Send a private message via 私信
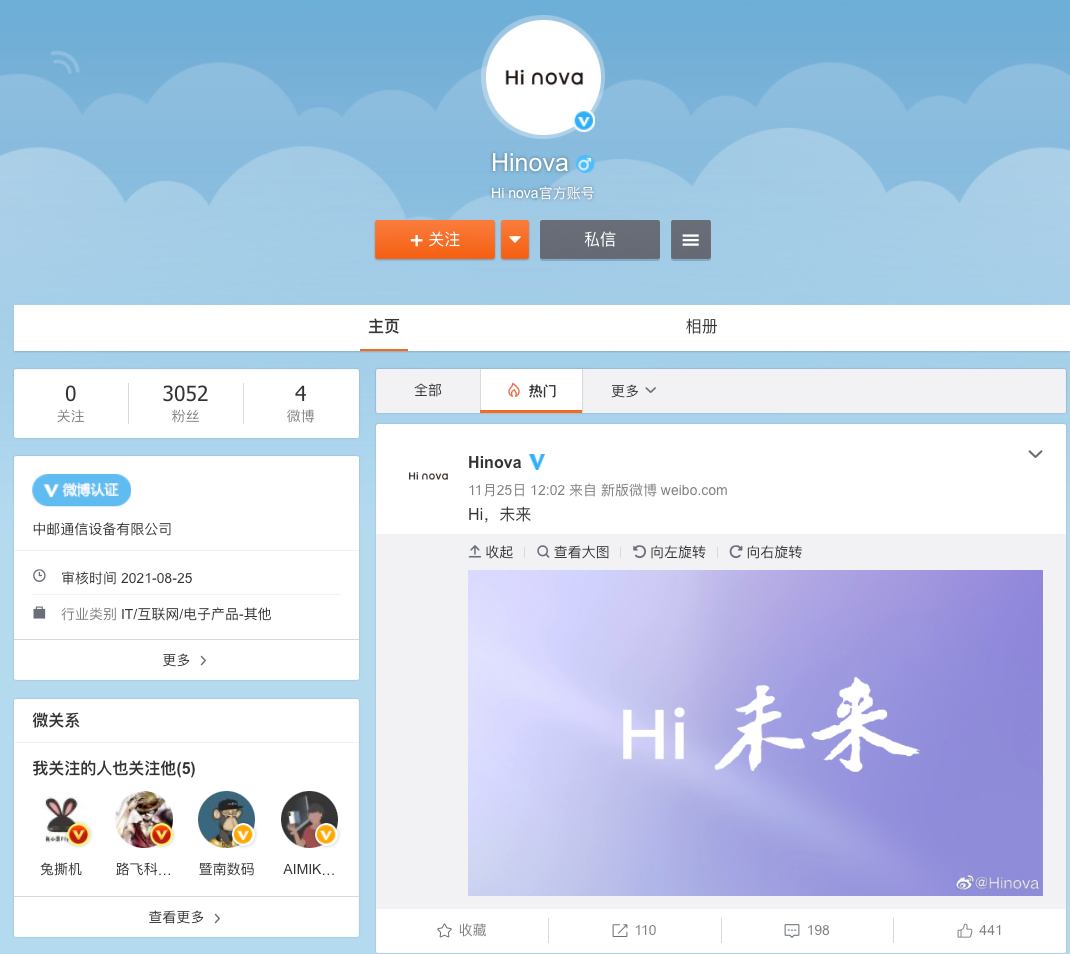The width and height of the screenshot is (1070, 954). coord(600,240)
